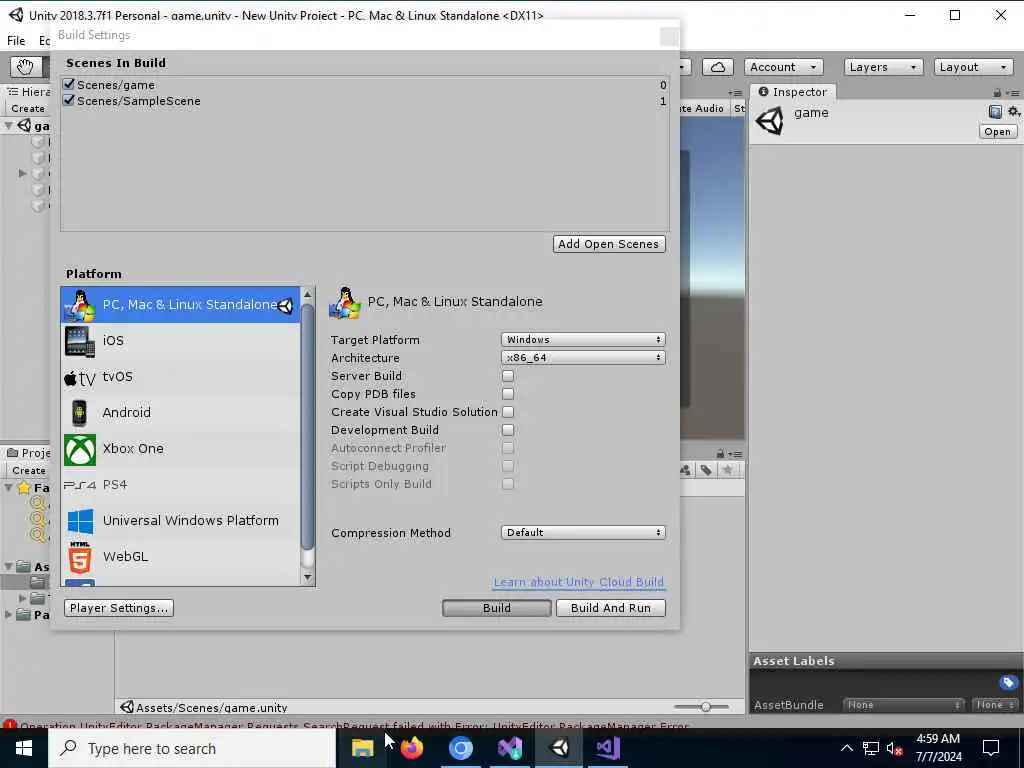The image size is (1024, 768).
Task: Enable Create Visual Studio Solution checkbox
Action: [x=507, y=412]
